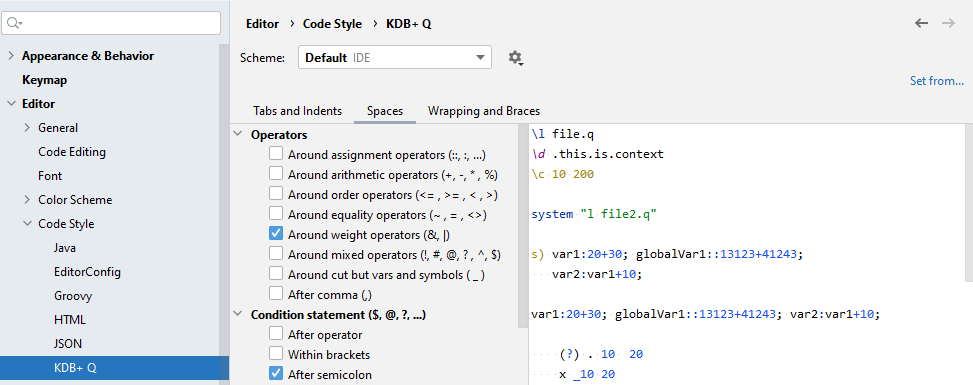Select EditorConfig code style
This screenshot has width=973, height=385.
pyautogui.click(x=87, y=272)
